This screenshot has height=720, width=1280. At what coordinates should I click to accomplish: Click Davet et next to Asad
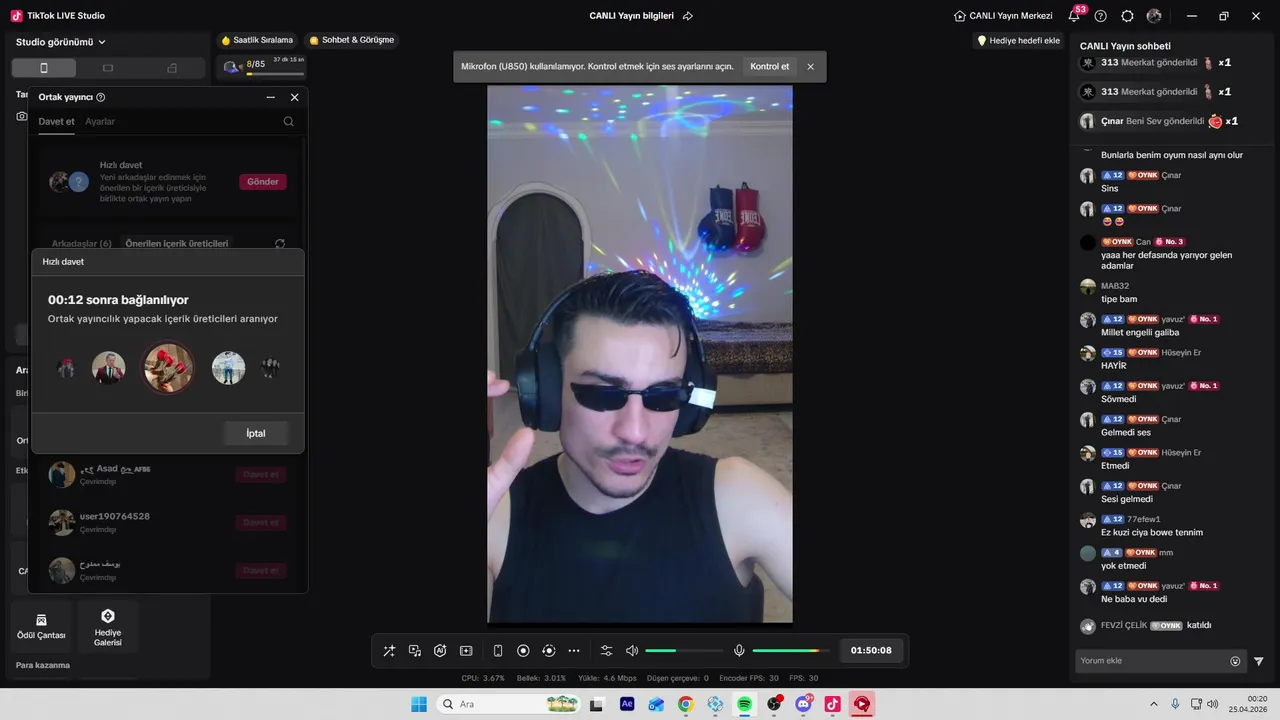click(x=261, y=474)
